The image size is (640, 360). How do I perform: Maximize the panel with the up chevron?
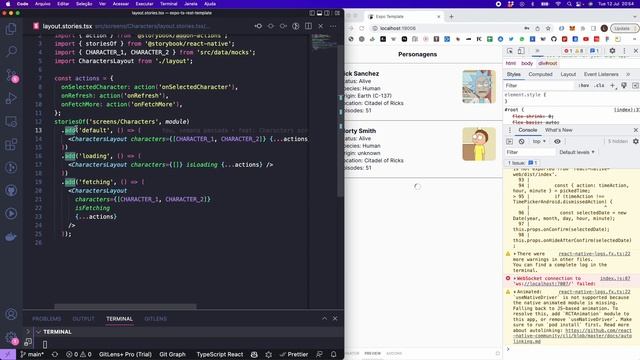pos(324,318)
